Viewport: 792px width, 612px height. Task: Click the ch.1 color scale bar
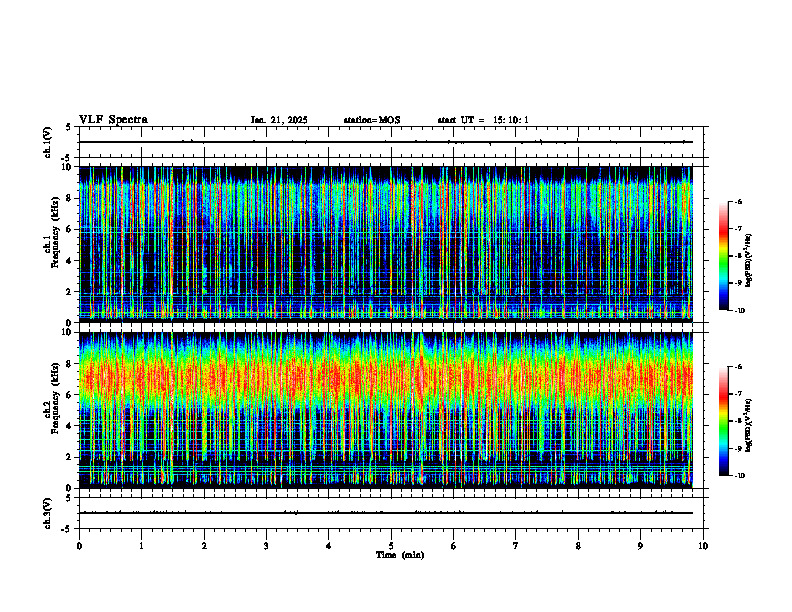point(723,256)
